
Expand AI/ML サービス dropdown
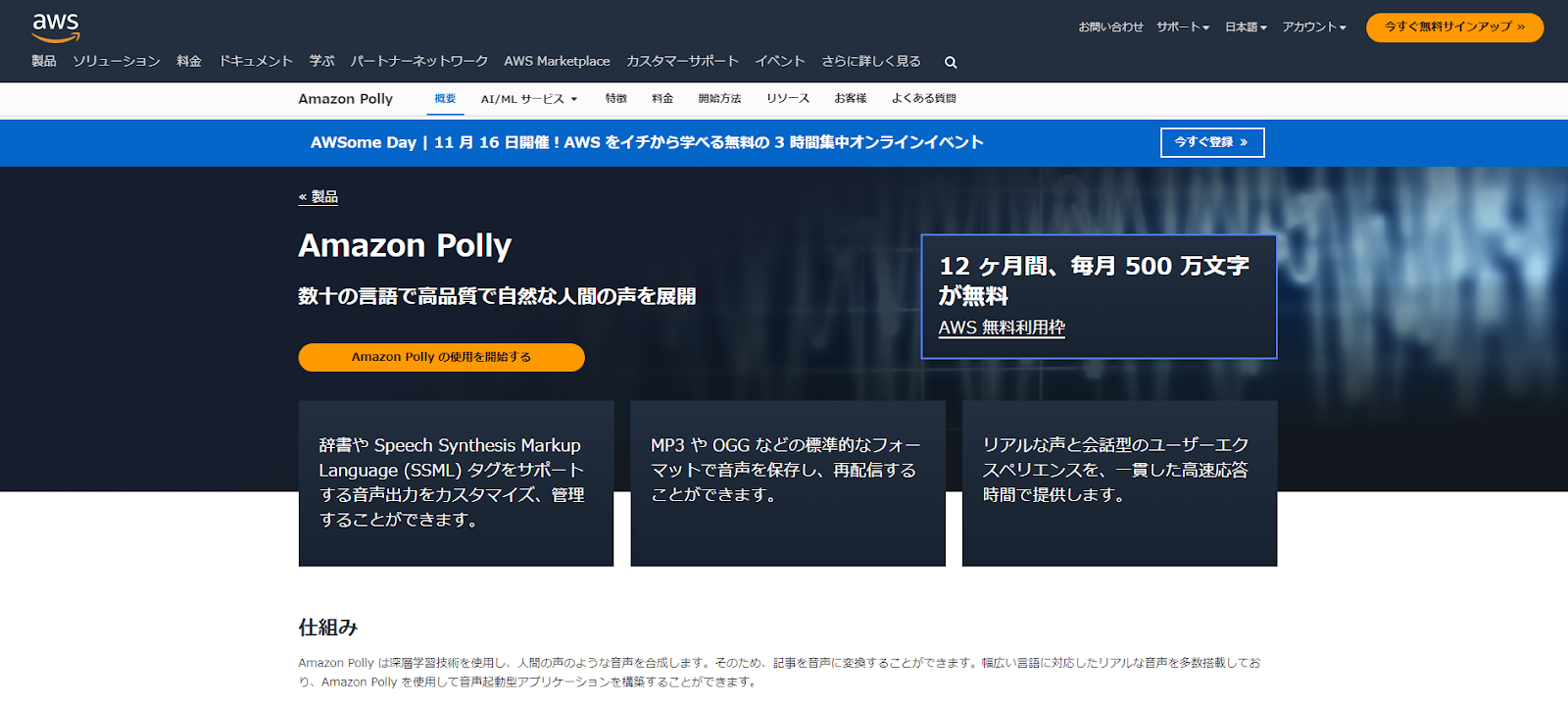tap(529, 99)
